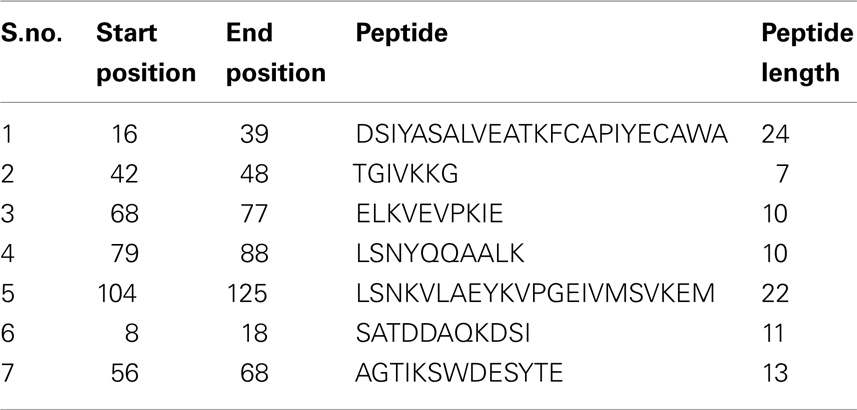Click the LSNYQQAALK peptide entry
857x410 pixels.
click(x=440, y=254)
